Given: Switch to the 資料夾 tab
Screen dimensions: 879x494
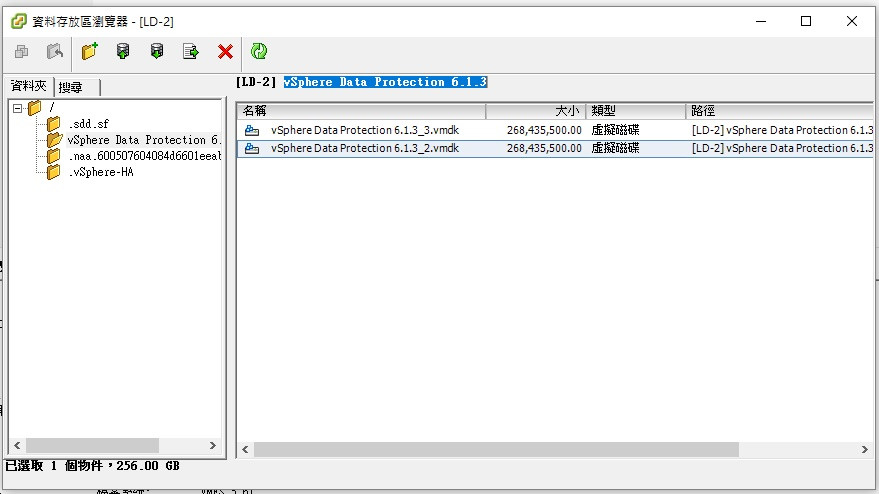Looking at the screenshot, I should [29, 86].
